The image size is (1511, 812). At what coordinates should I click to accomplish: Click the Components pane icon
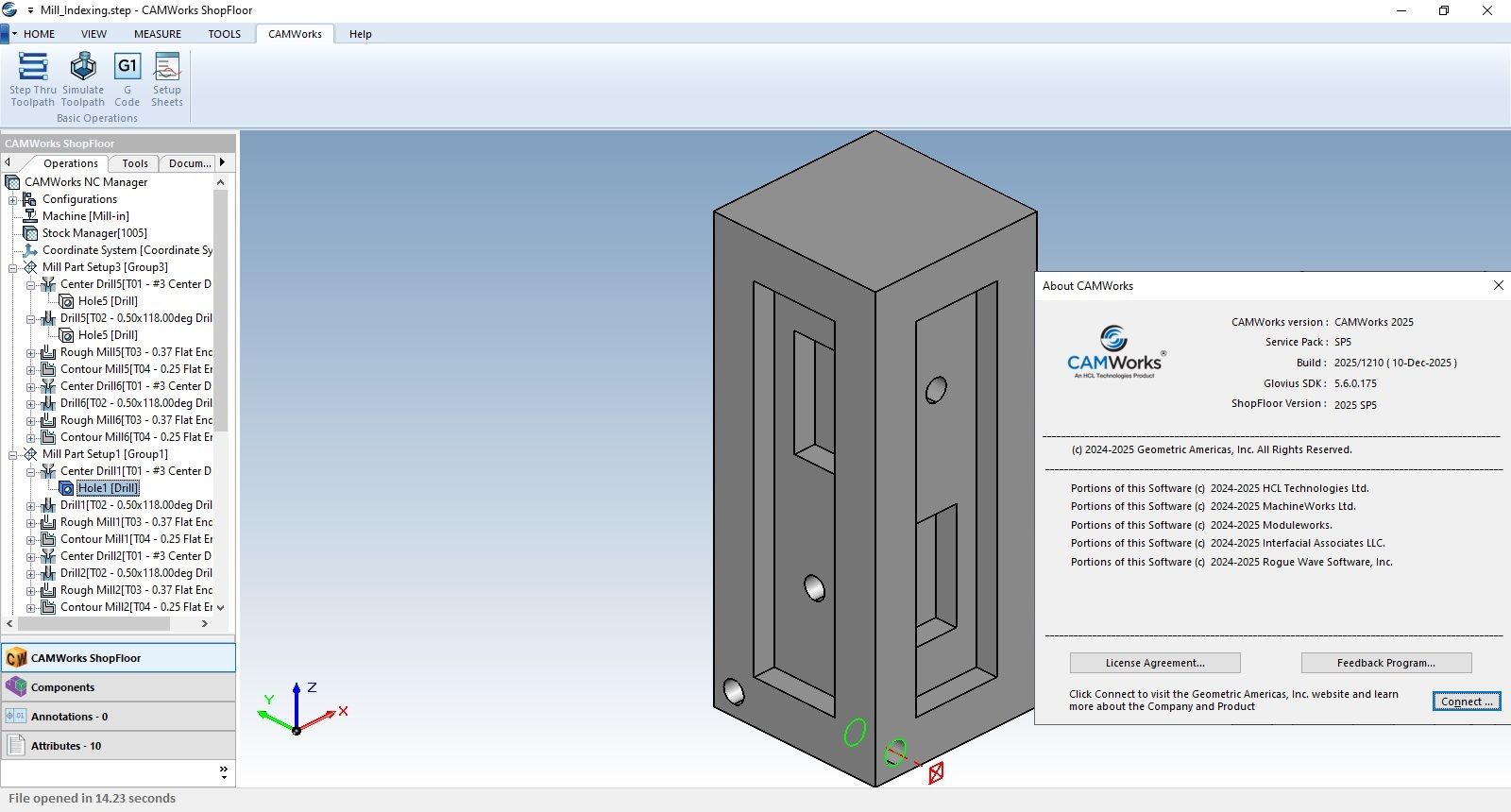coord(16,687)
